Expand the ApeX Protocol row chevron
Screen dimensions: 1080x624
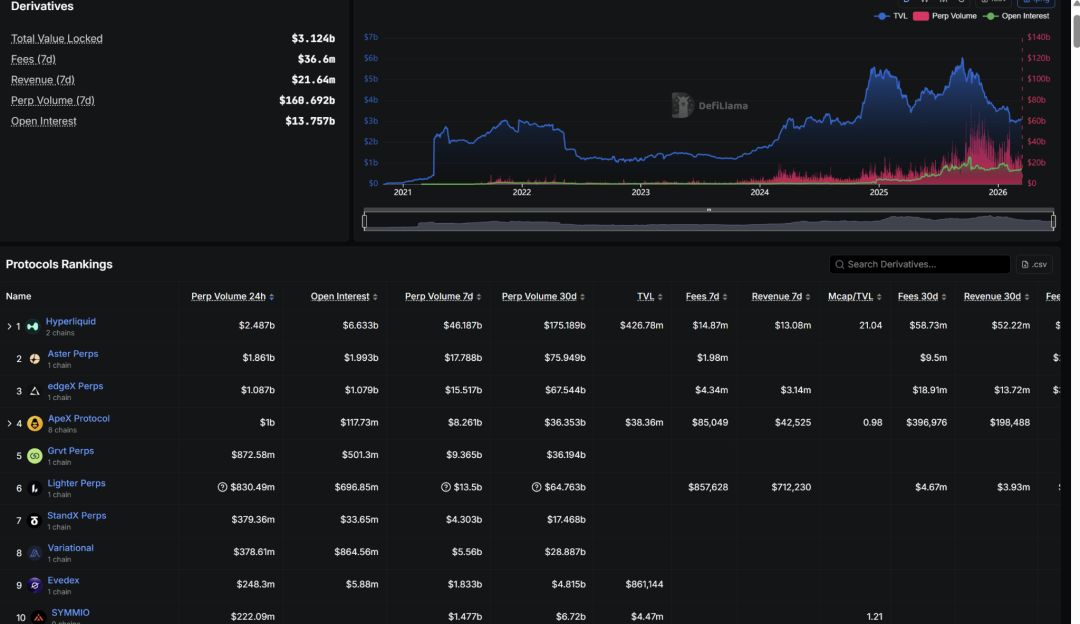pos(9,423)
